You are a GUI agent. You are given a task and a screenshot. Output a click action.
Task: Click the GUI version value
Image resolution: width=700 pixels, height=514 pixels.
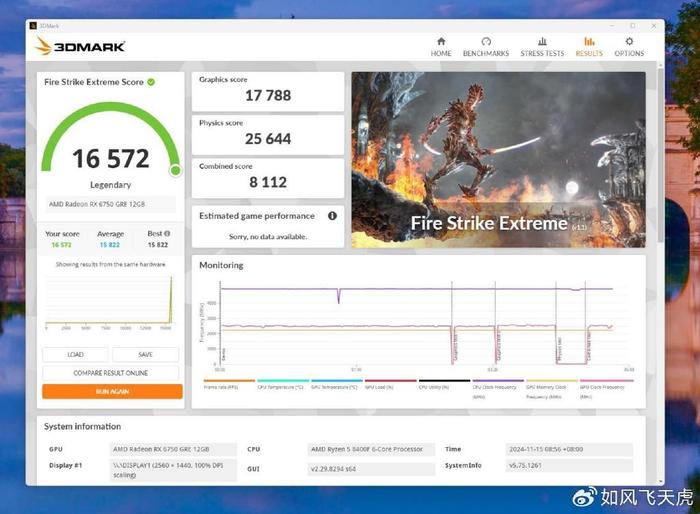371,469
